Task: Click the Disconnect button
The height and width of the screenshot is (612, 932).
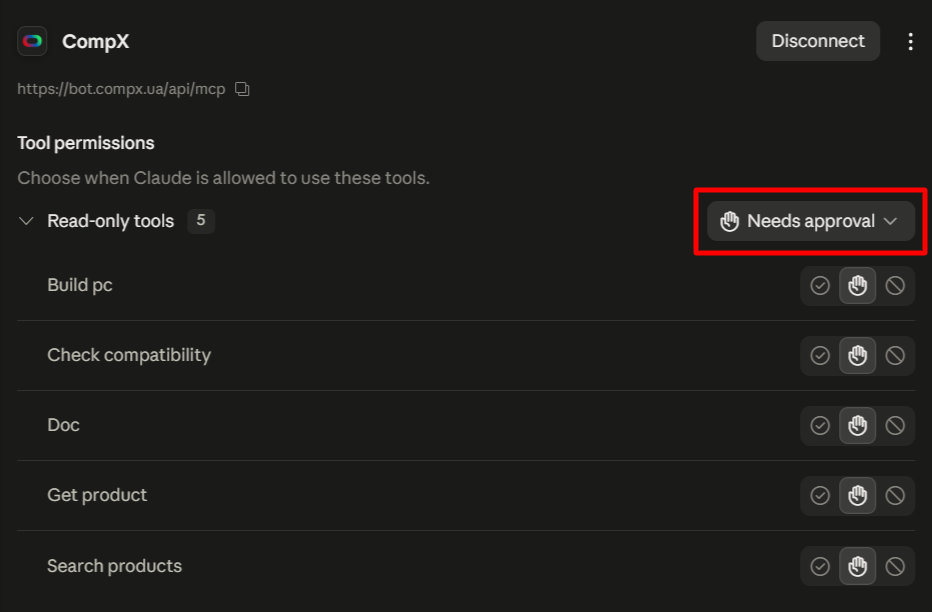Action: point(817,41)
